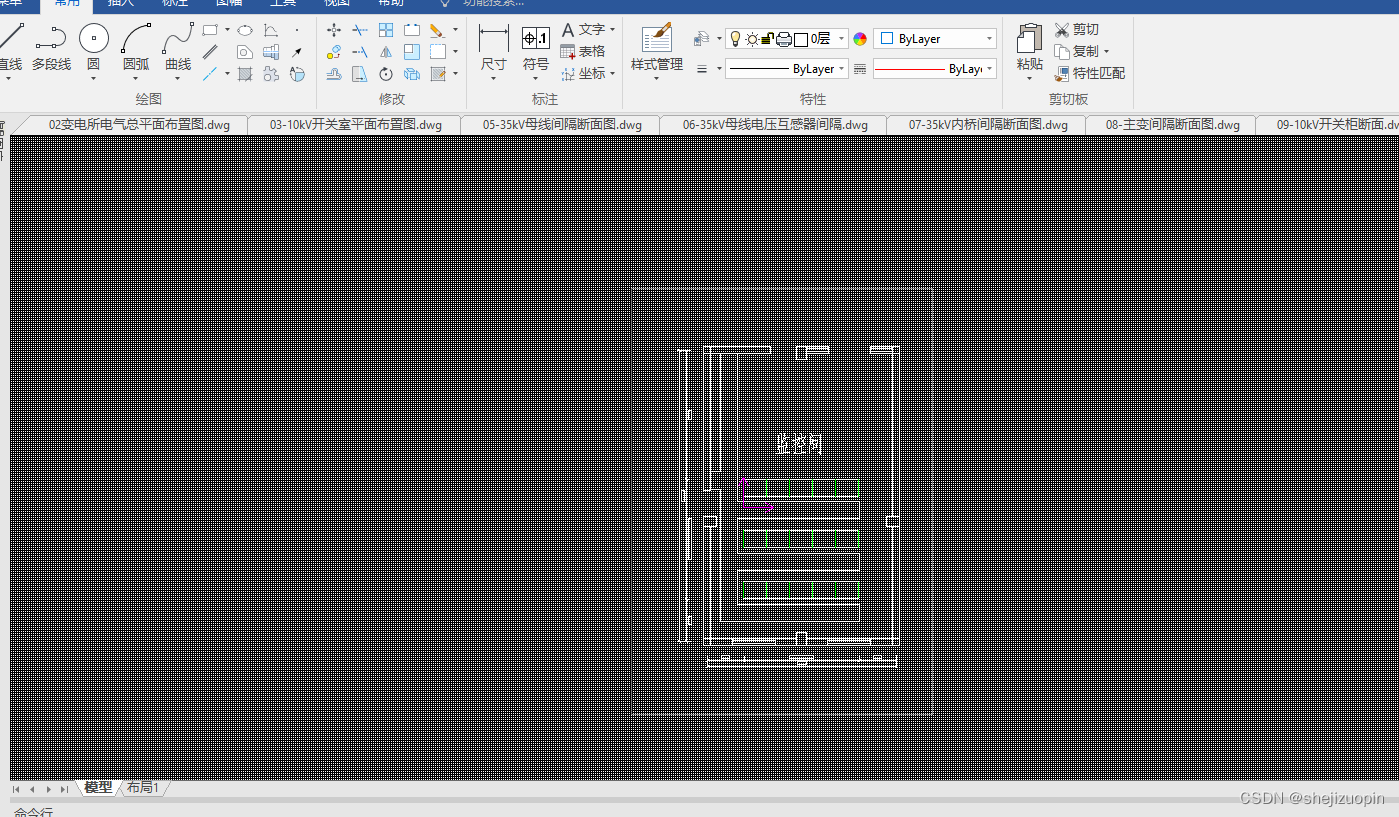1399x817 pixels.
Task: Click the Extend tool in Modify
Action: (360, 52)
